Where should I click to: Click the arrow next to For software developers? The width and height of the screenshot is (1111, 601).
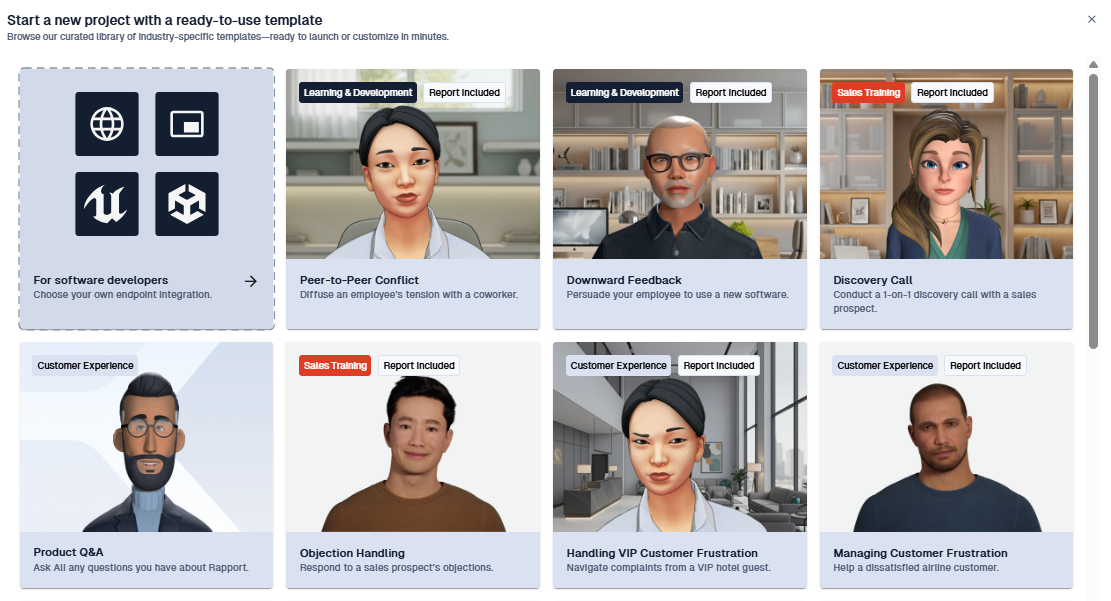251,281
